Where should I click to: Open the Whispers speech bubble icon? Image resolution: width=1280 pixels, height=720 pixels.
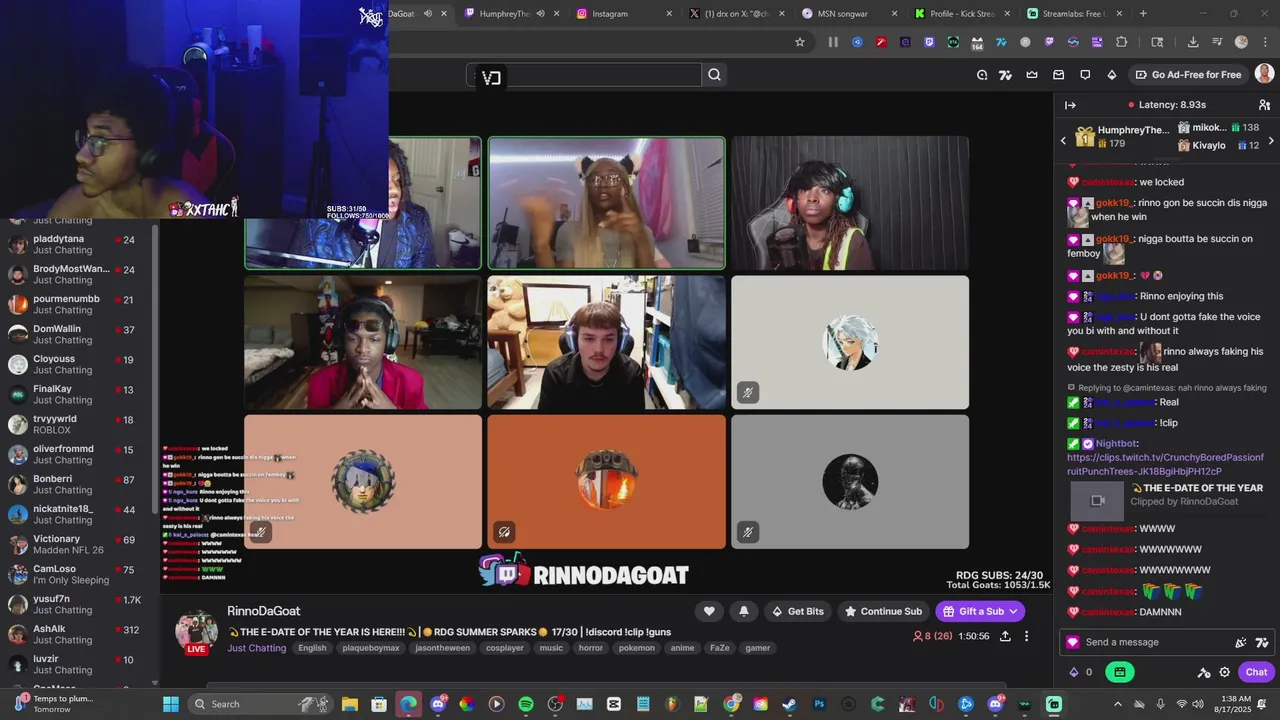[1085, 75]
